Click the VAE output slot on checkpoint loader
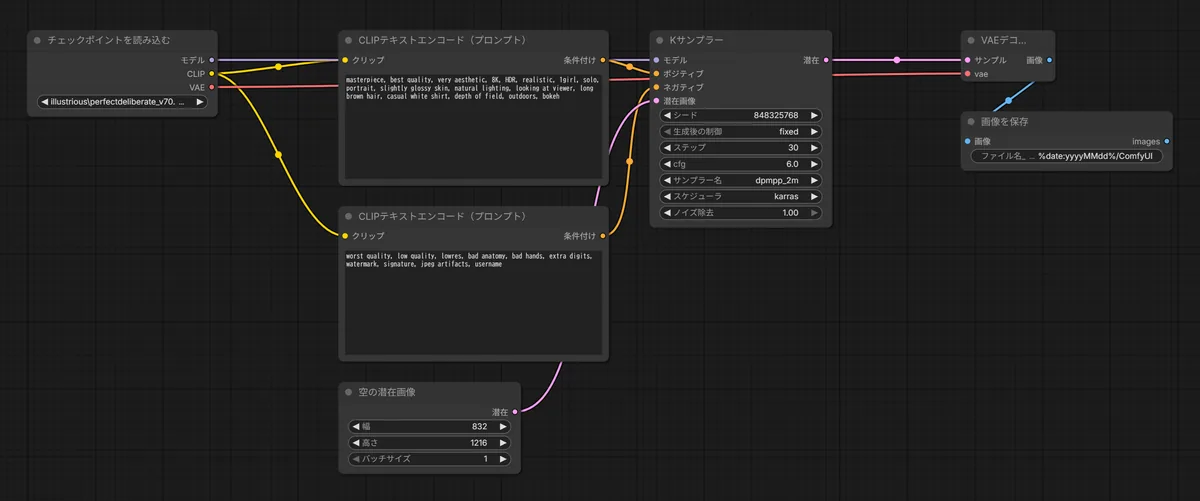 tap(211, 87)
